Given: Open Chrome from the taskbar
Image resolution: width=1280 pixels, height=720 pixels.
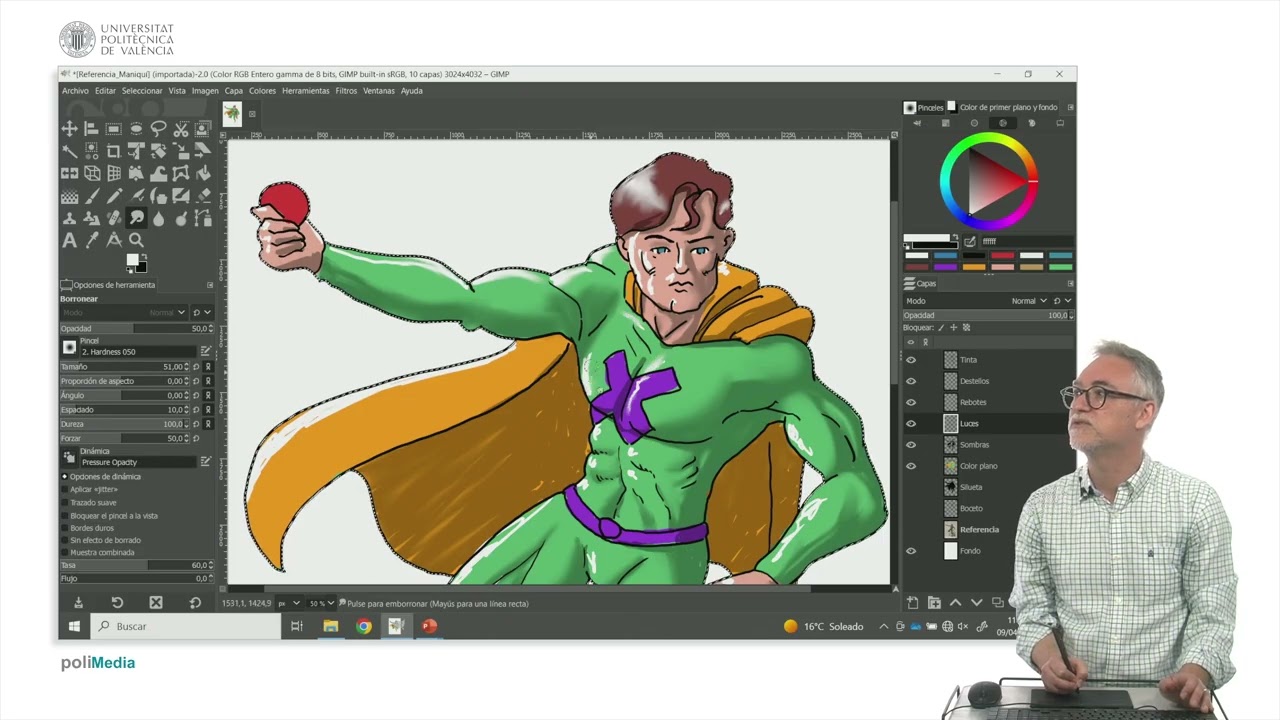Looking at the screenshot, I should coord(363,626).
